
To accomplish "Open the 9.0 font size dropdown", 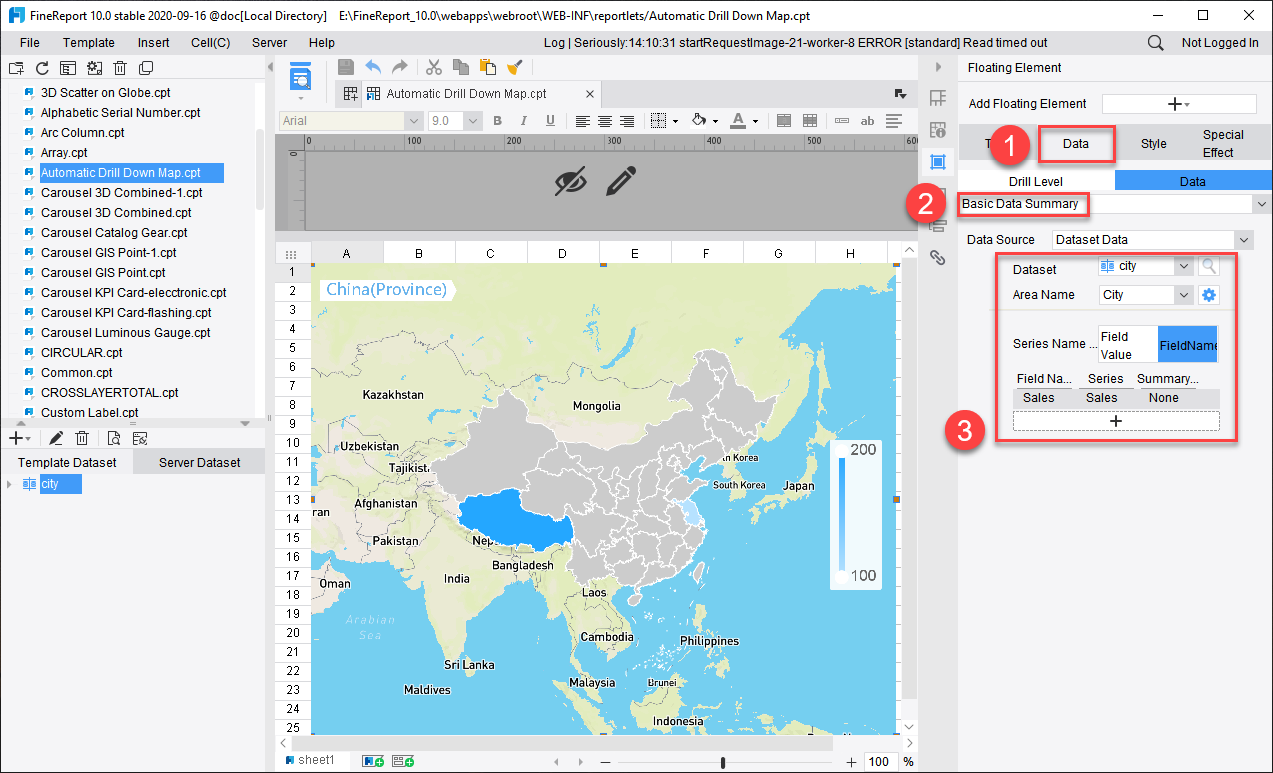I will pyautogui.click(x=473, y=121).
